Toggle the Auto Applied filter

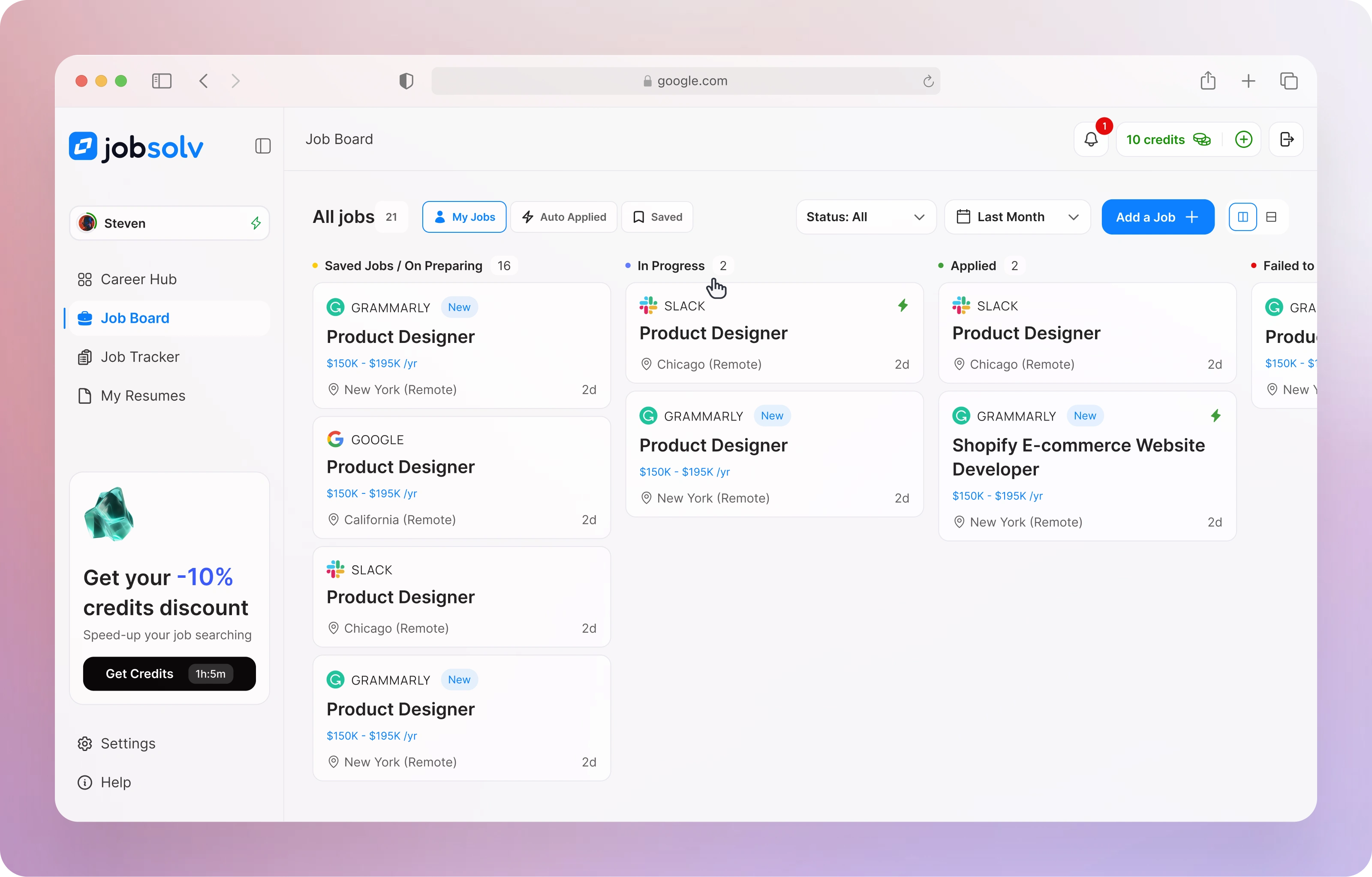563,217
